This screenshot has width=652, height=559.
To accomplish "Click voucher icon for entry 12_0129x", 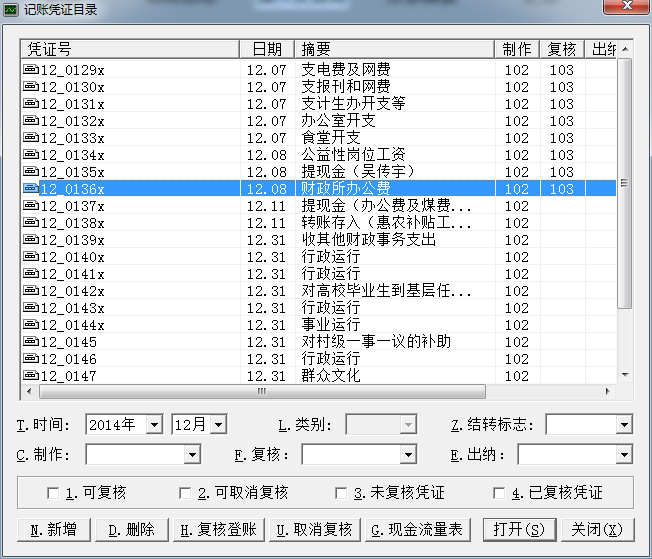I will (x=31, y=70).
